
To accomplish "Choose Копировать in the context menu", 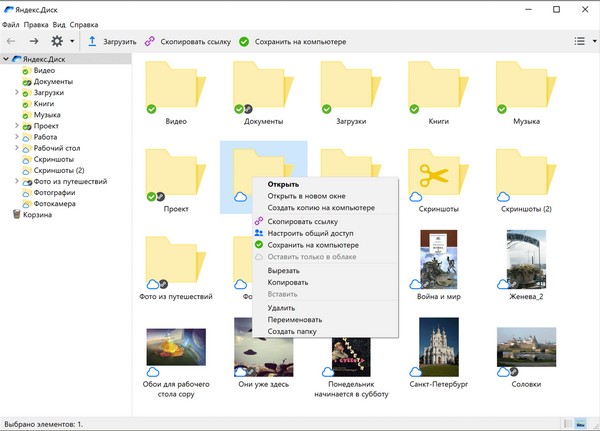I will coord(325,282).
